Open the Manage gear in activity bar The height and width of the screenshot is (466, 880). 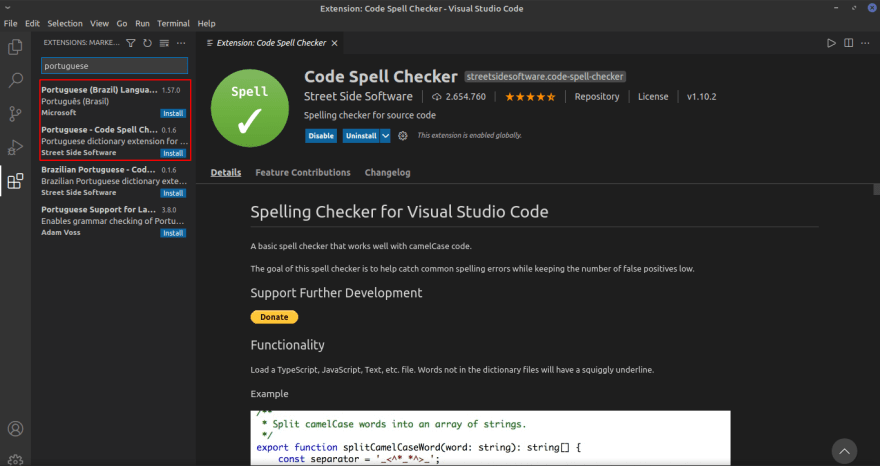coord(15,459)
